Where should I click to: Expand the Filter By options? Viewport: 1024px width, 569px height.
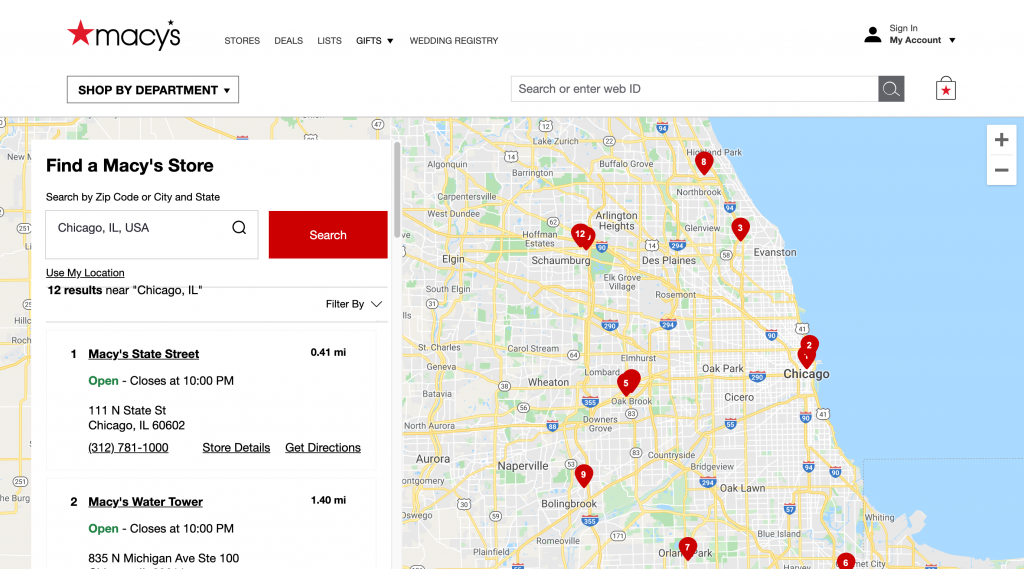point(354,304)
